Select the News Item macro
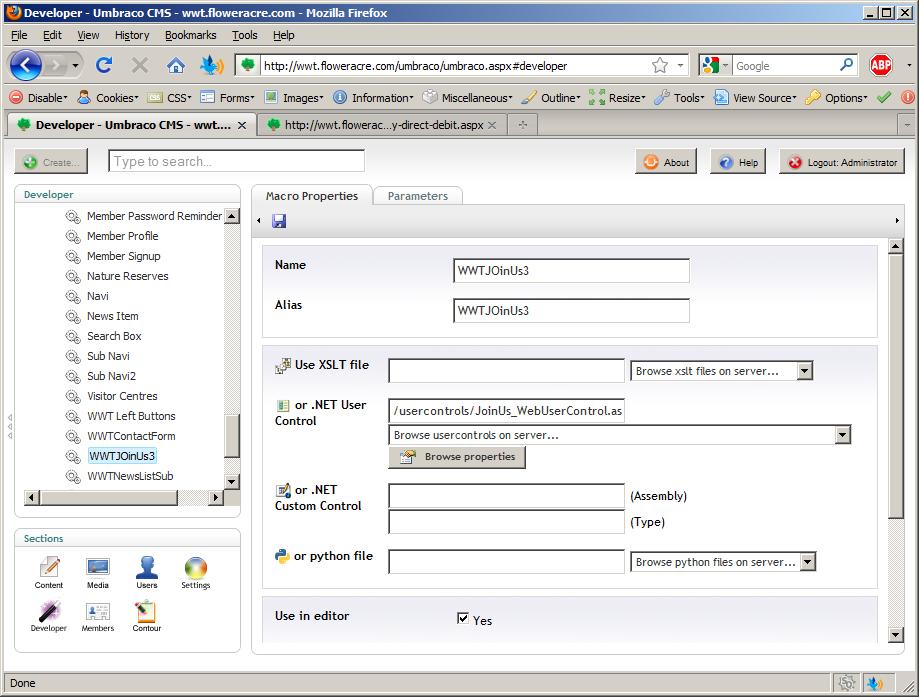The height and width of the screenshot is (697, 919). pyautogui.click(x=113, y=317)
